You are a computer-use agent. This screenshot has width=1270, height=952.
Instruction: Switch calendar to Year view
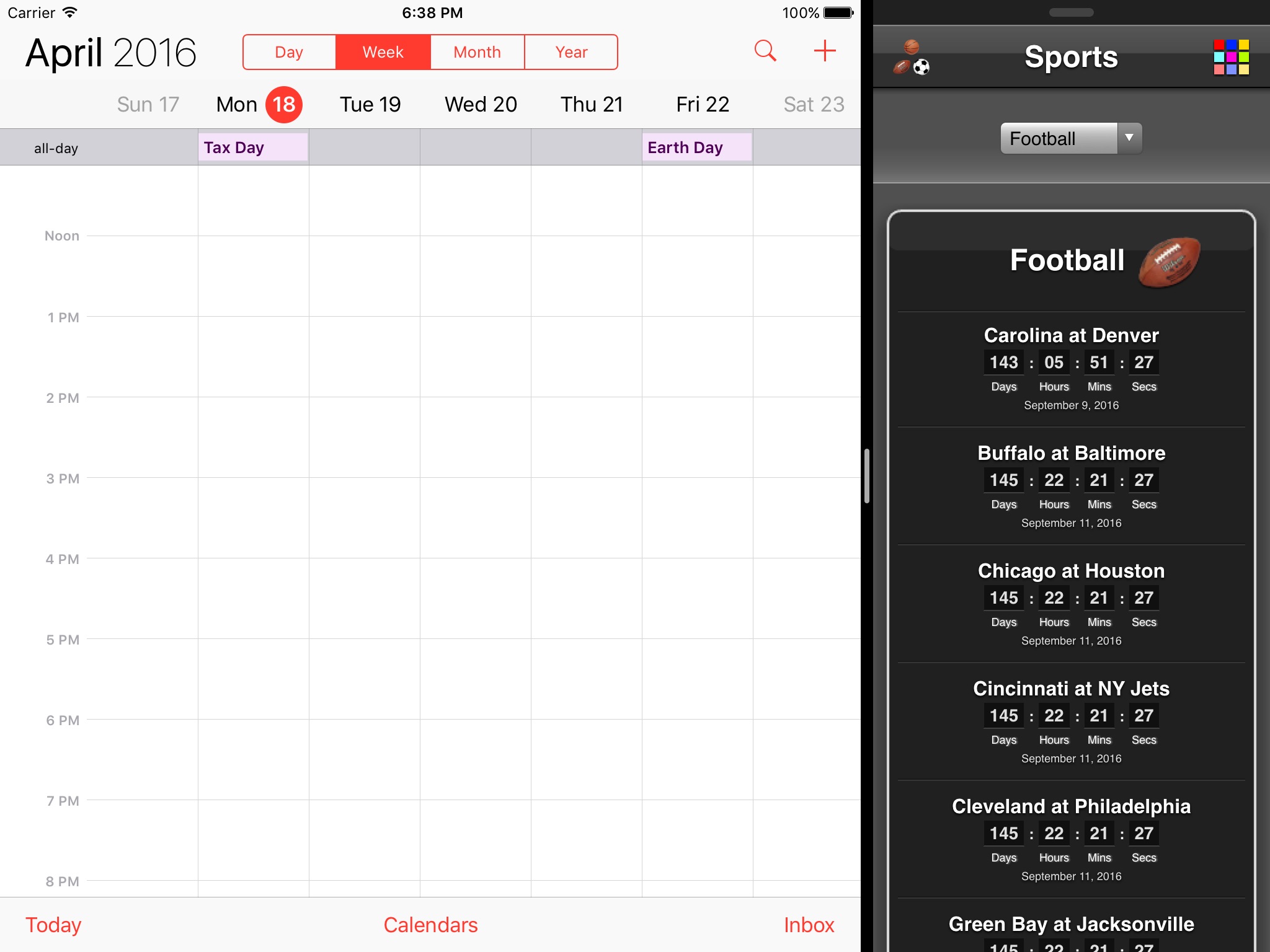(x=571, y=52)
